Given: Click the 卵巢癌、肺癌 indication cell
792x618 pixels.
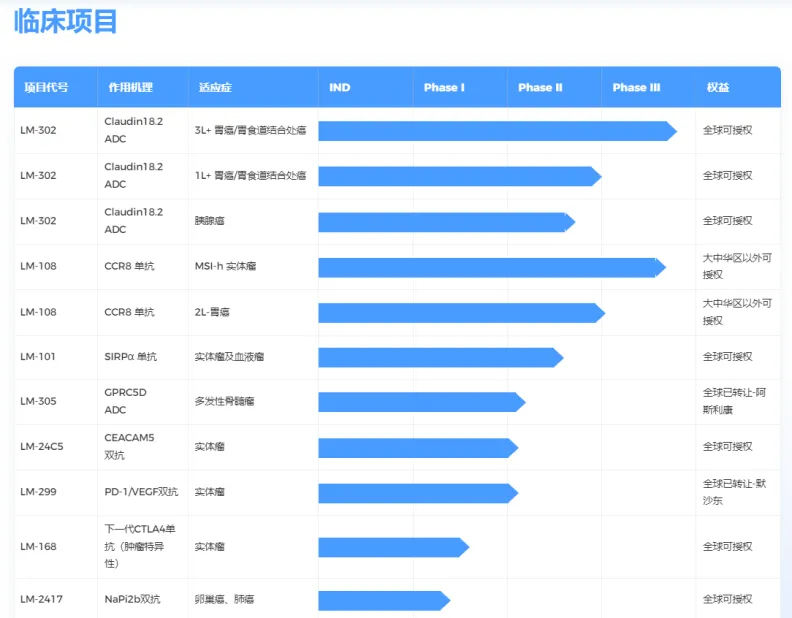Looking at the screenshot, I should click(224, 600).
